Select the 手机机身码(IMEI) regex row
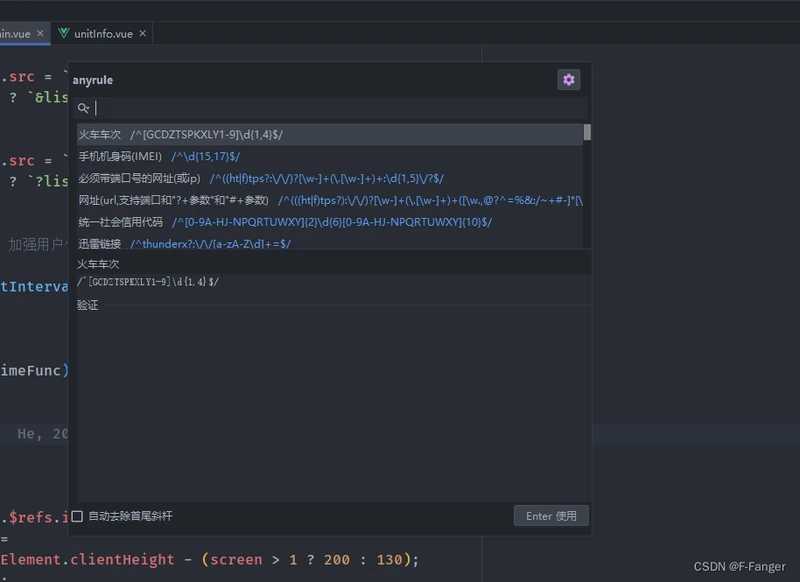The width and height of the screenshot is (800, 582). click(x=330, y=157)
